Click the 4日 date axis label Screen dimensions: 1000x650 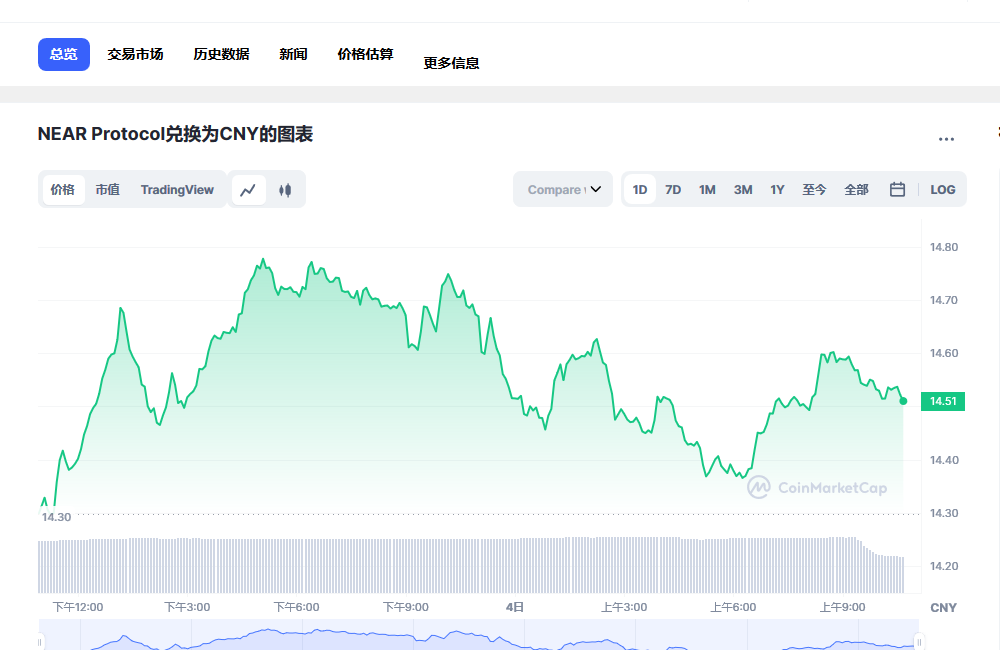click(x=515, y=607)
